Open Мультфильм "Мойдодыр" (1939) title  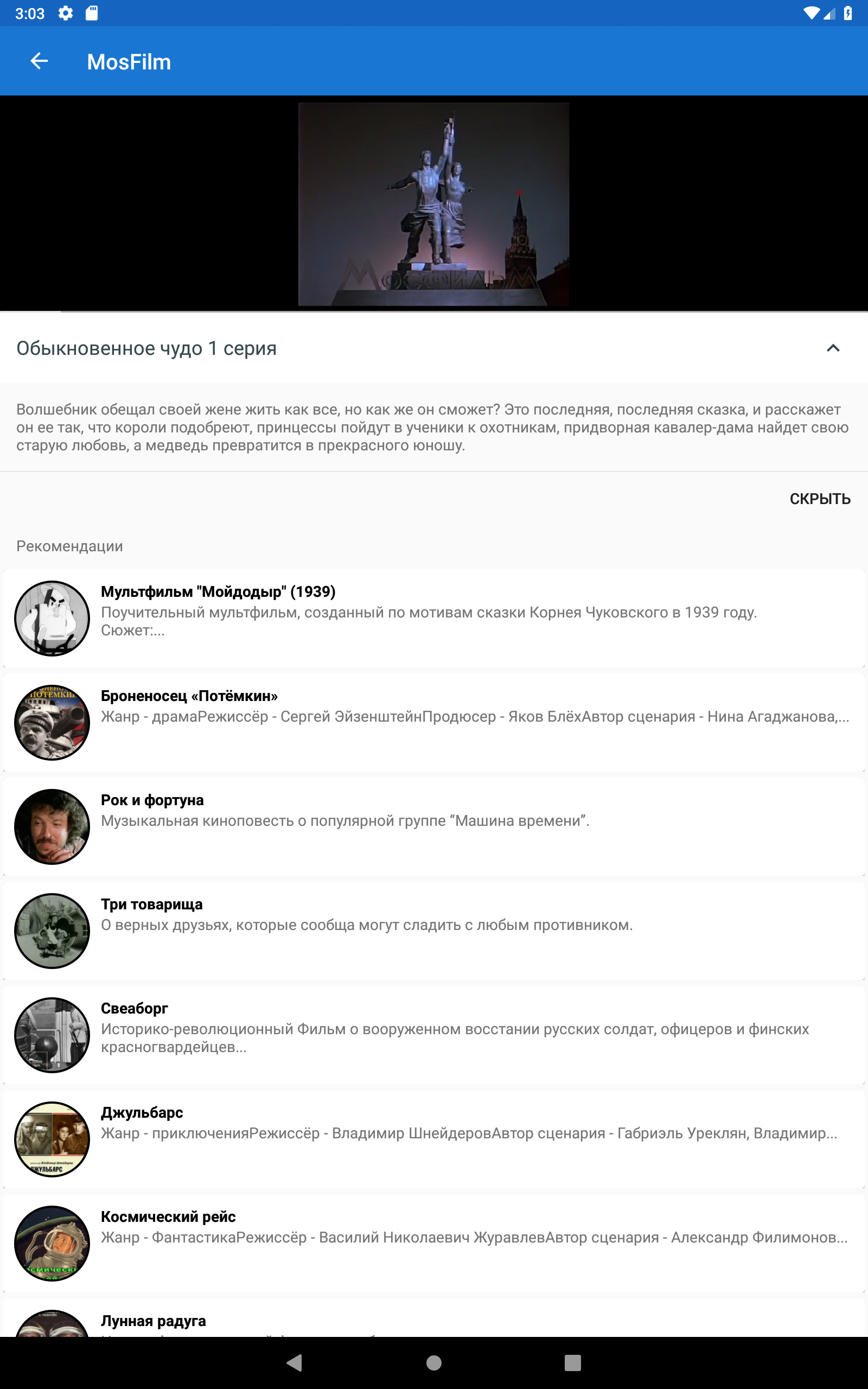[x=218, y=592]
